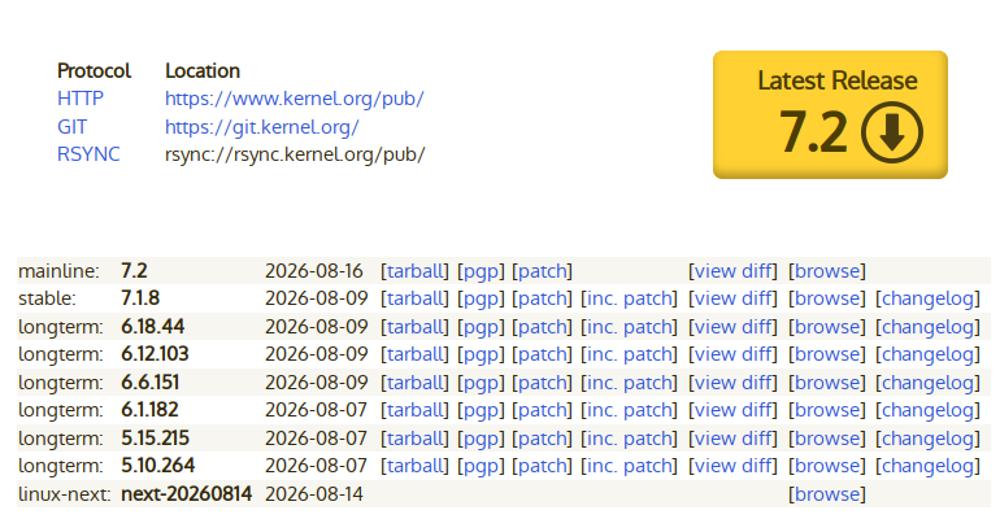The image size is (1000, 519).
Task: Open patch for mainline 7.2
Action: (x=542, y=271)
